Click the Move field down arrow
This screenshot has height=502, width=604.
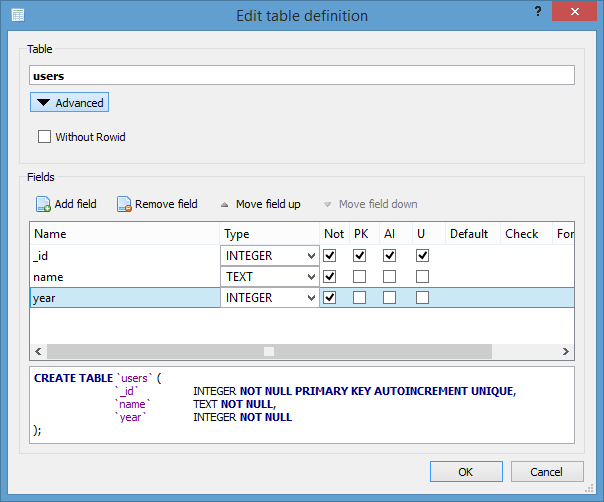370,204
